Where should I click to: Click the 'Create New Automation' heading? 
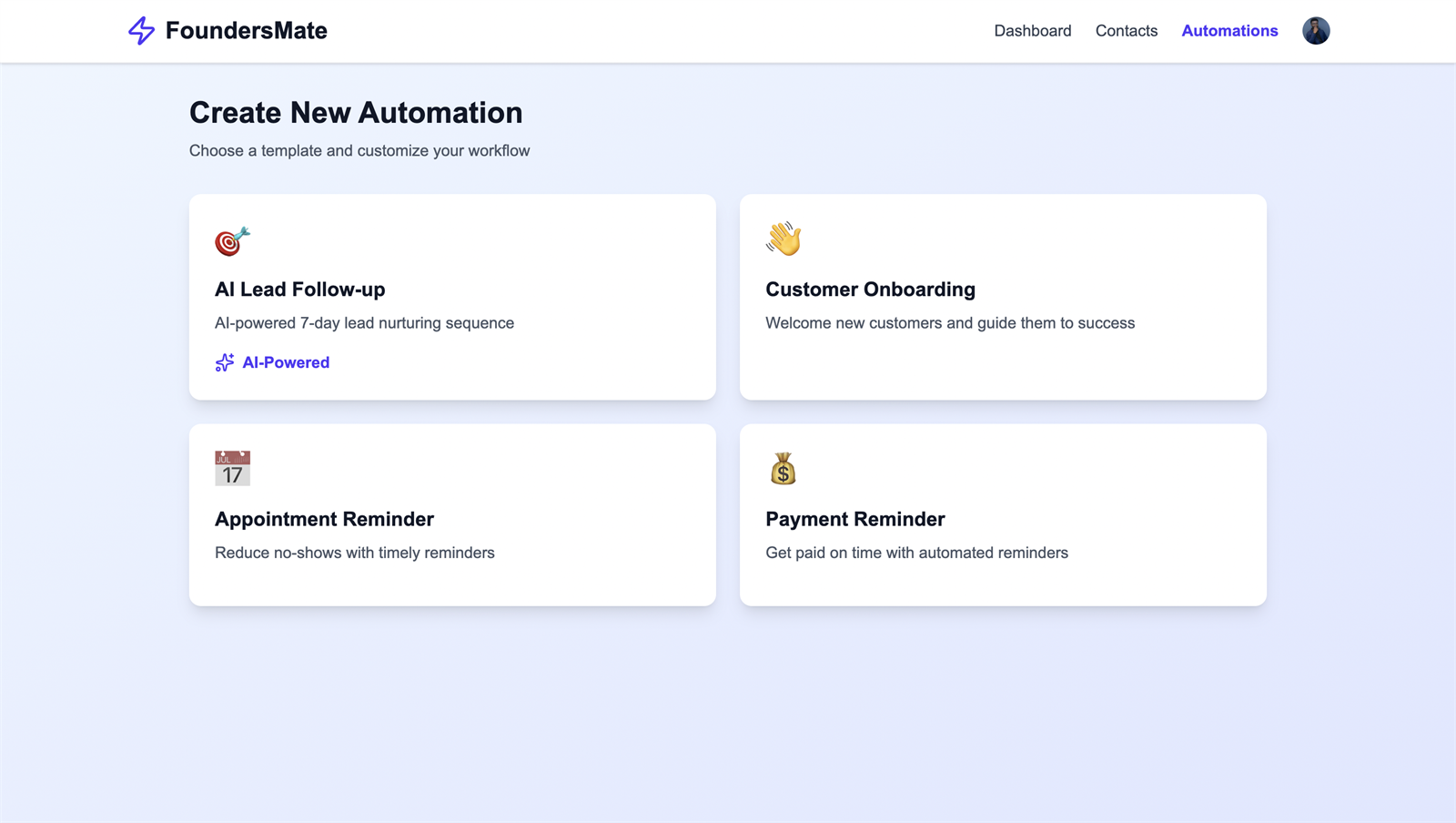pyautogui.click(x=356, y=113)
